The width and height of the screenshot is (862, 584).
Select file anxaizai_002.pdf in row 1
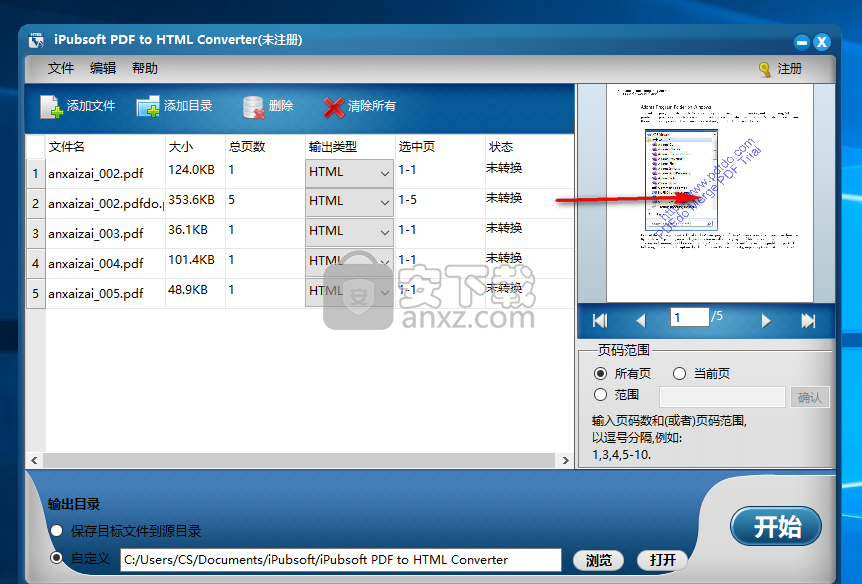96,174
